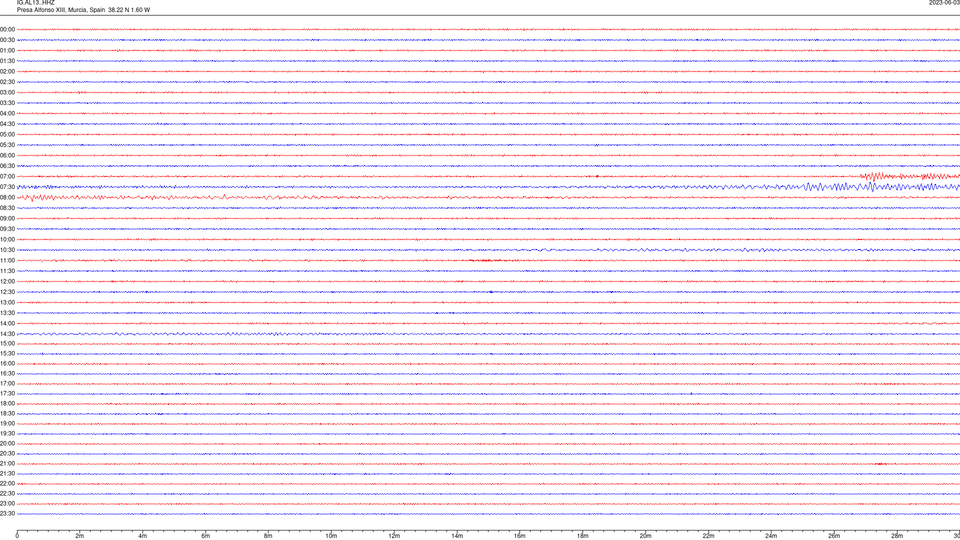Select the 01:00 row label
960x540 pixels.
[x=7, y=51]
